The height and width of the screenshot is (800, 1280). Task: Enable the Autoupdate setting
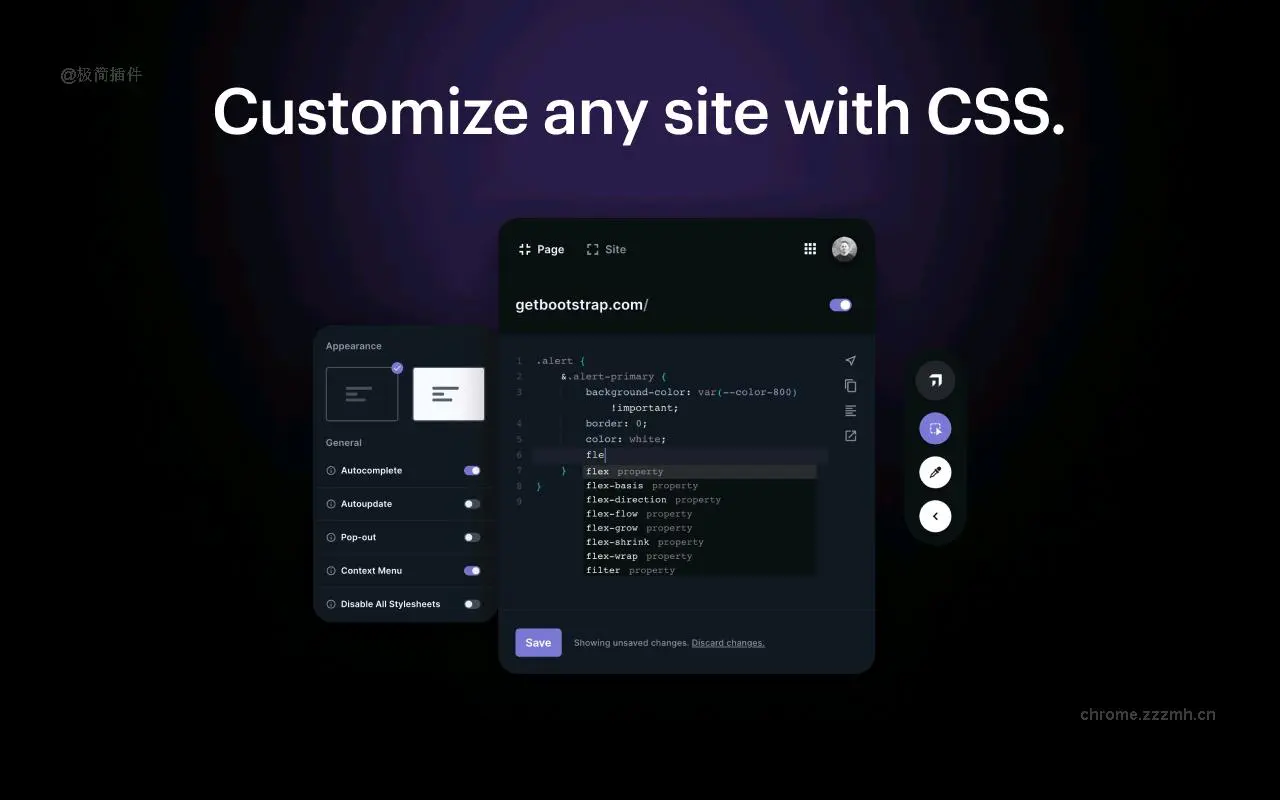point(471,504)
